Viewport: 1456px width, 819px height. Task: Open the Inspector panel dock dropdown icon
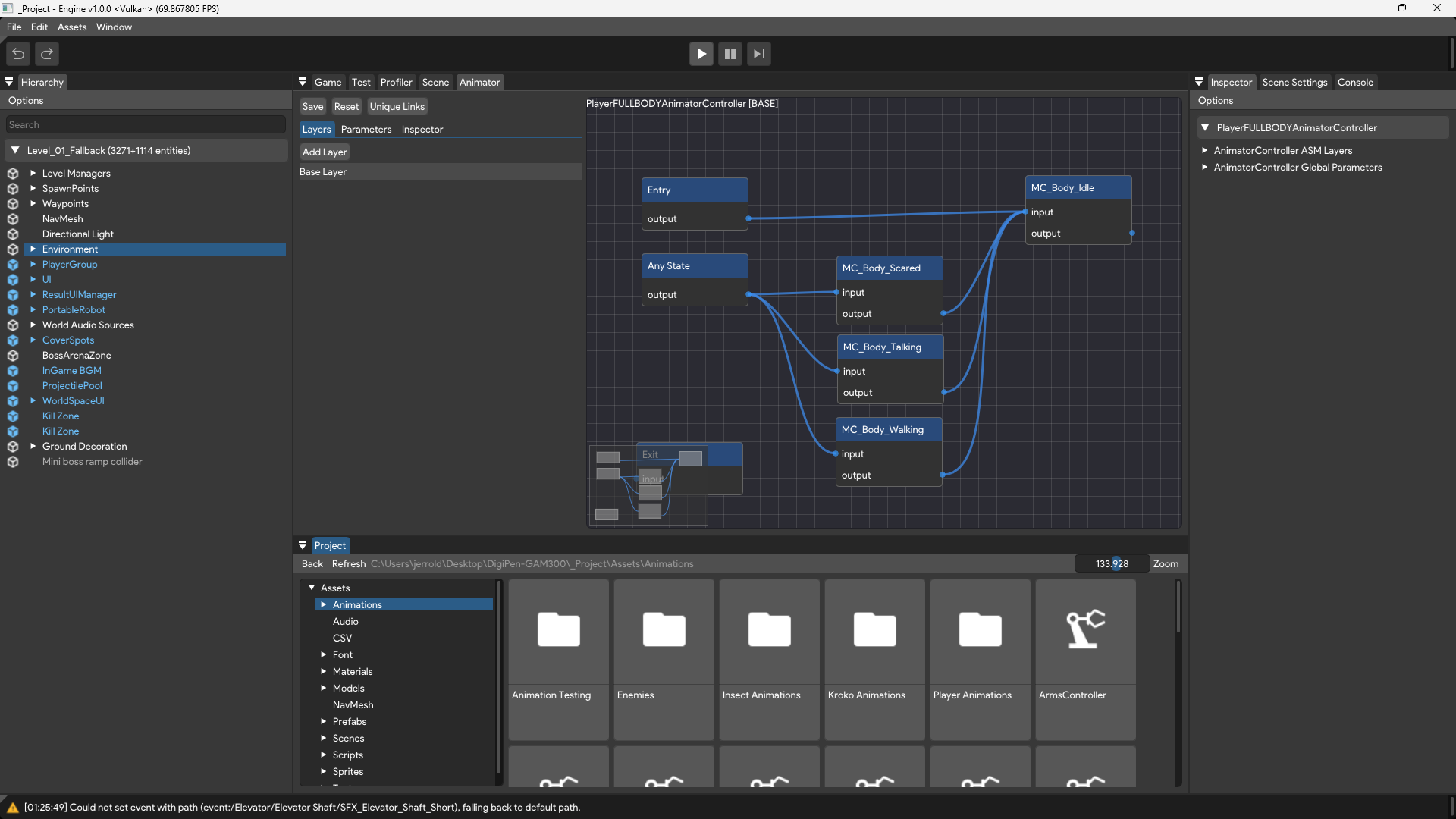[1199, 82]
